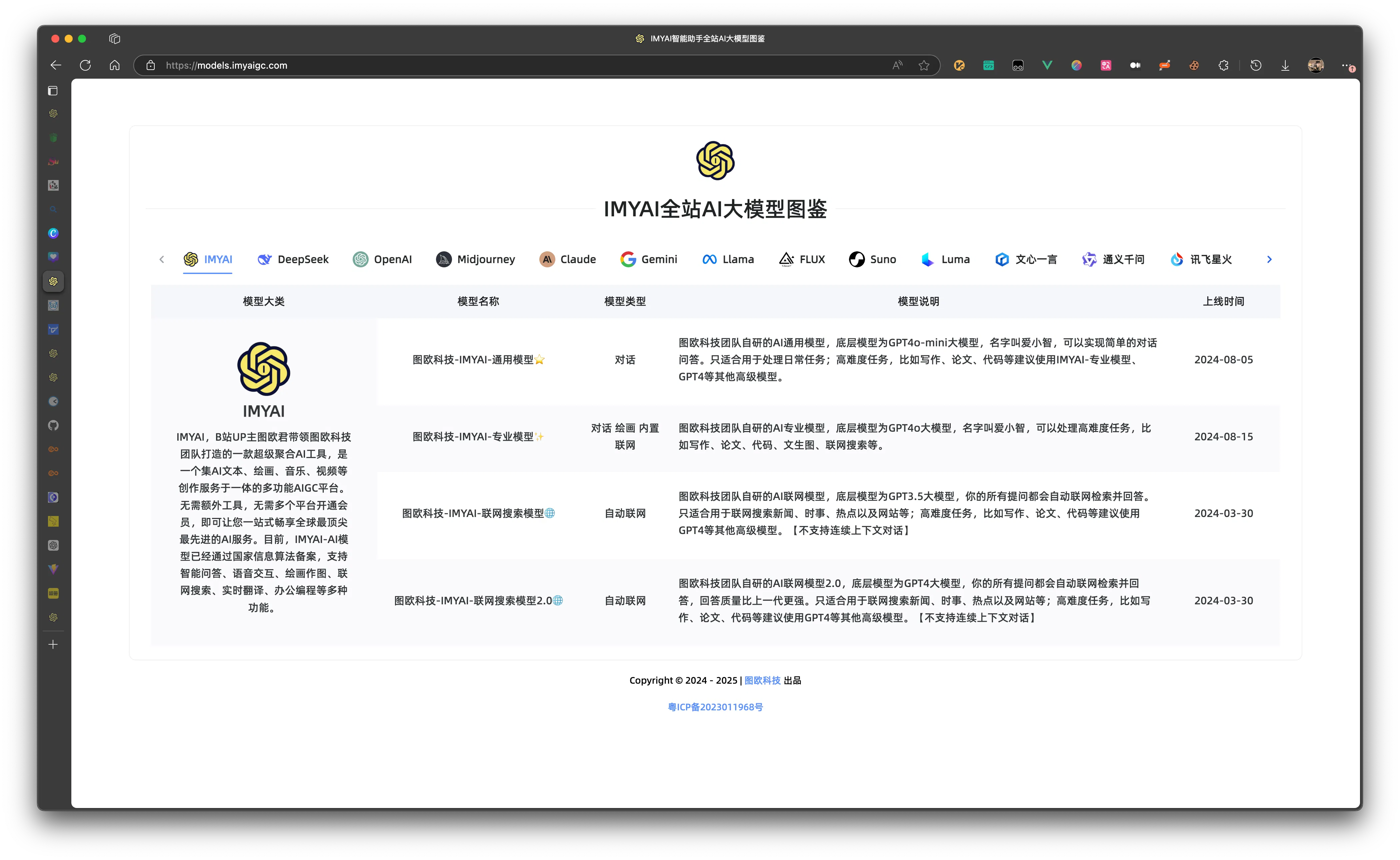Open the 粤ICP备2023011968号 link
This screenshot has width=1400, height=860.
pyautogui.click(x=715, y=707)
